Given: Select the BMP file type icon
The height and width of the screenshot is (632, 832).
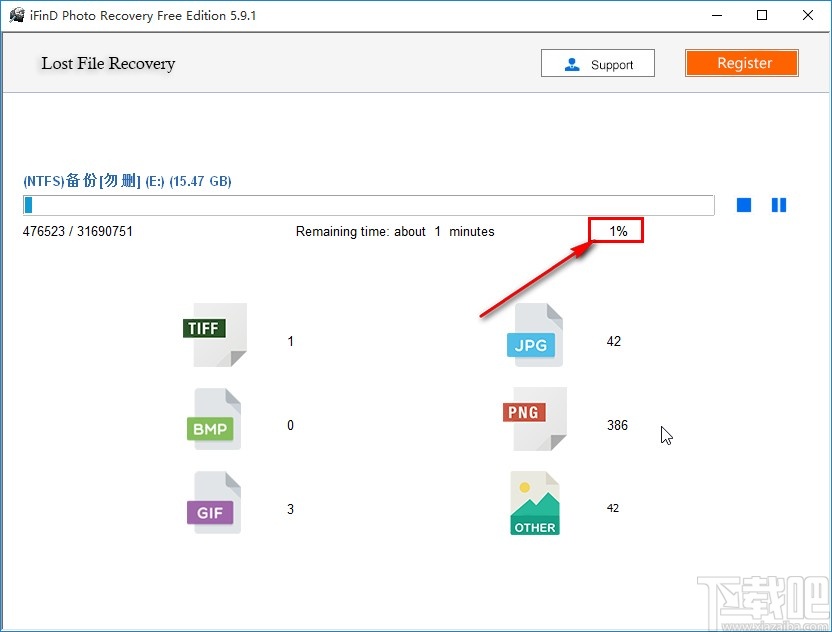Looking at the screenshot, I should (x=214, y=419).
